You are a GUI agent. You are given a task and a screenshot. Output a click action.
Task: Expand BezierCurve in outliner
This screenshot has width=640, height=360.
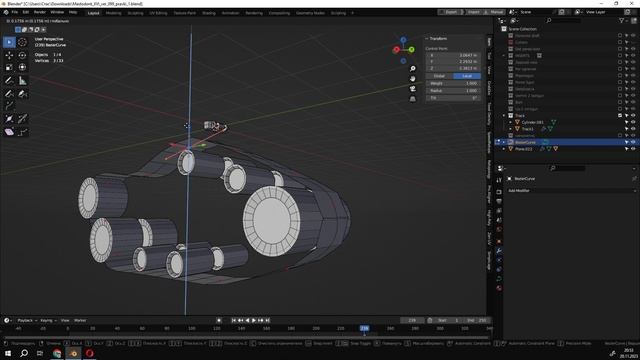point(504,142)
